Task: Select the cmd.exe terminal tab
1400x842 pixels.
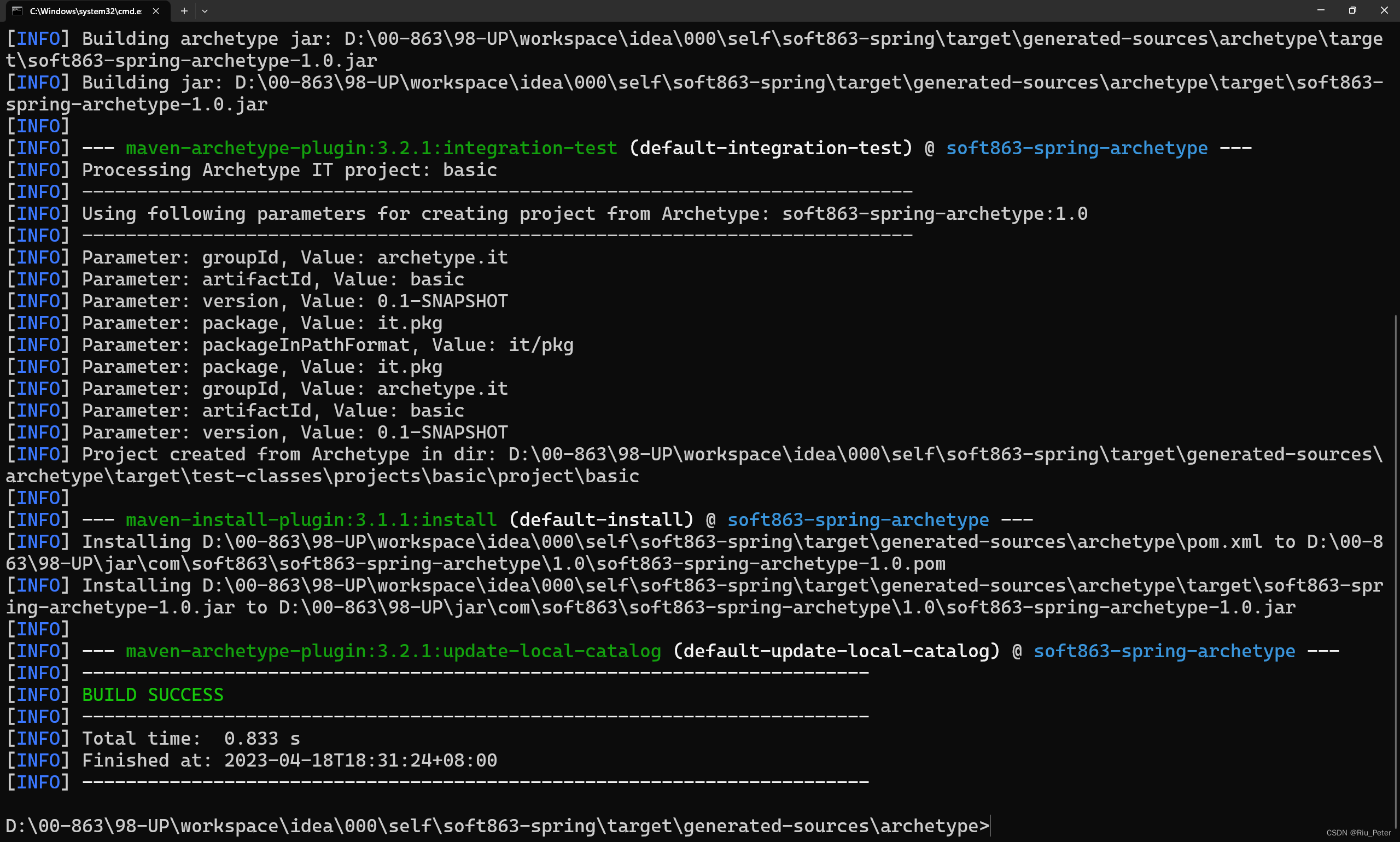Action: pyautogui.click(x=86, y=11)
